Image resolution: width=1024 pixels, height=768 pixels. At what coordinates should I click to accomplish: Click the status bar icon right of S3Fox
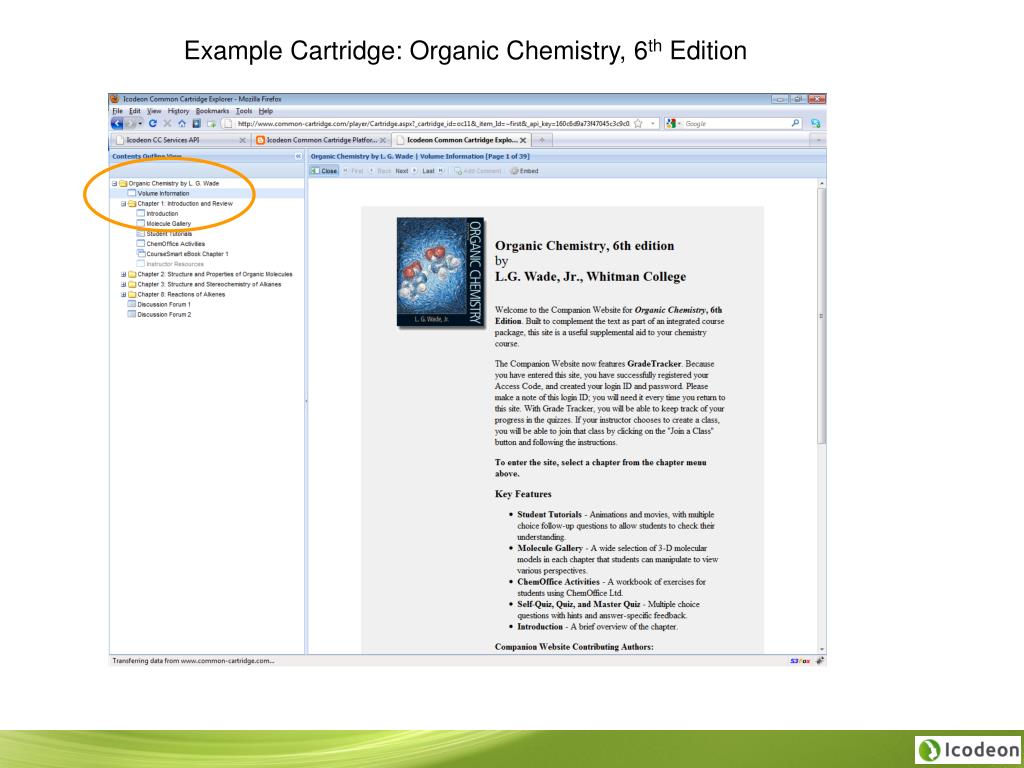tap(820, 661)
